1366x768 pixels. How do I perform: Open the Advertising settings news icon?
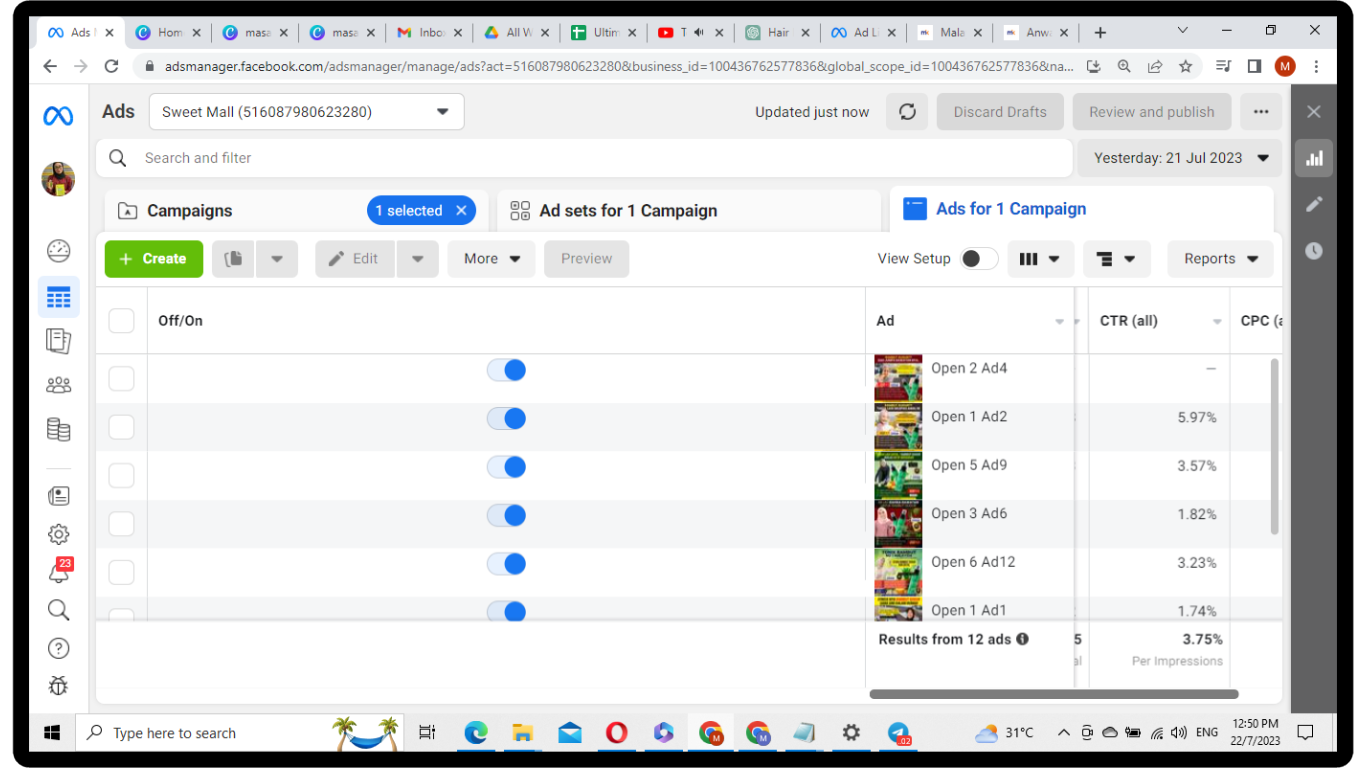[58, 495]
